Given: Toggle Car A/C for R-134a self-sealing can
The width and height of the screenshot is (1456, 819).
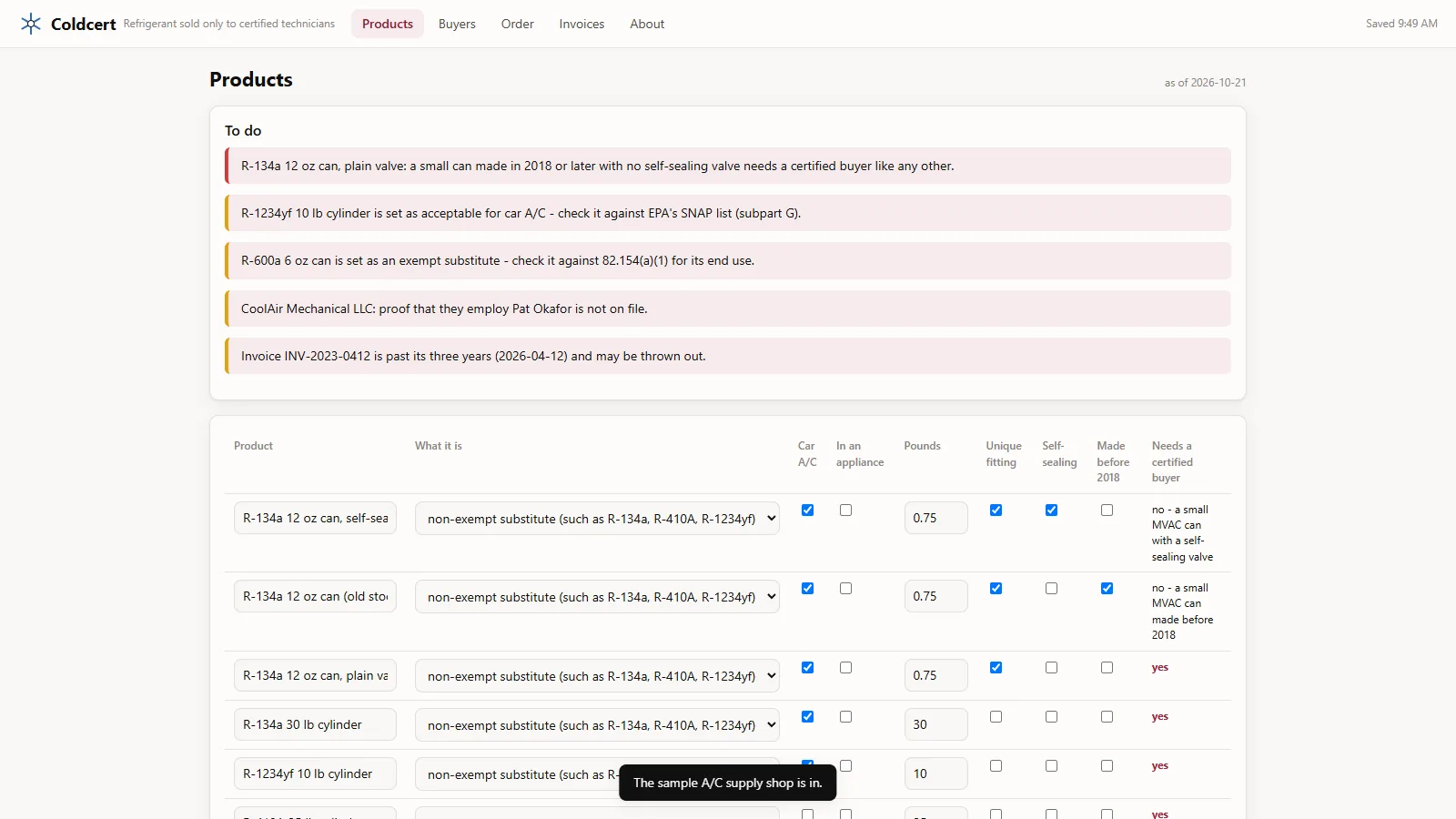Looking at the screenshot, I should click(x=807, y=511).
